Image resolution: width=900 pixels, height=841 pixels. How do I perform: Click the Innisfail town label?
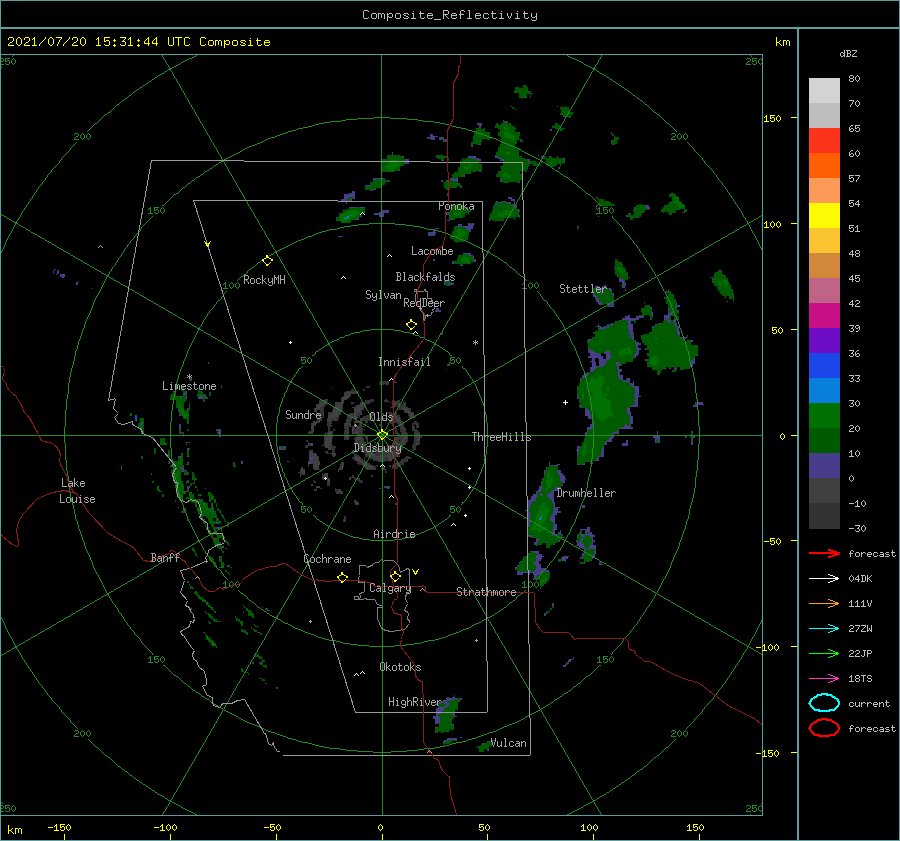(x=405, y=362)
